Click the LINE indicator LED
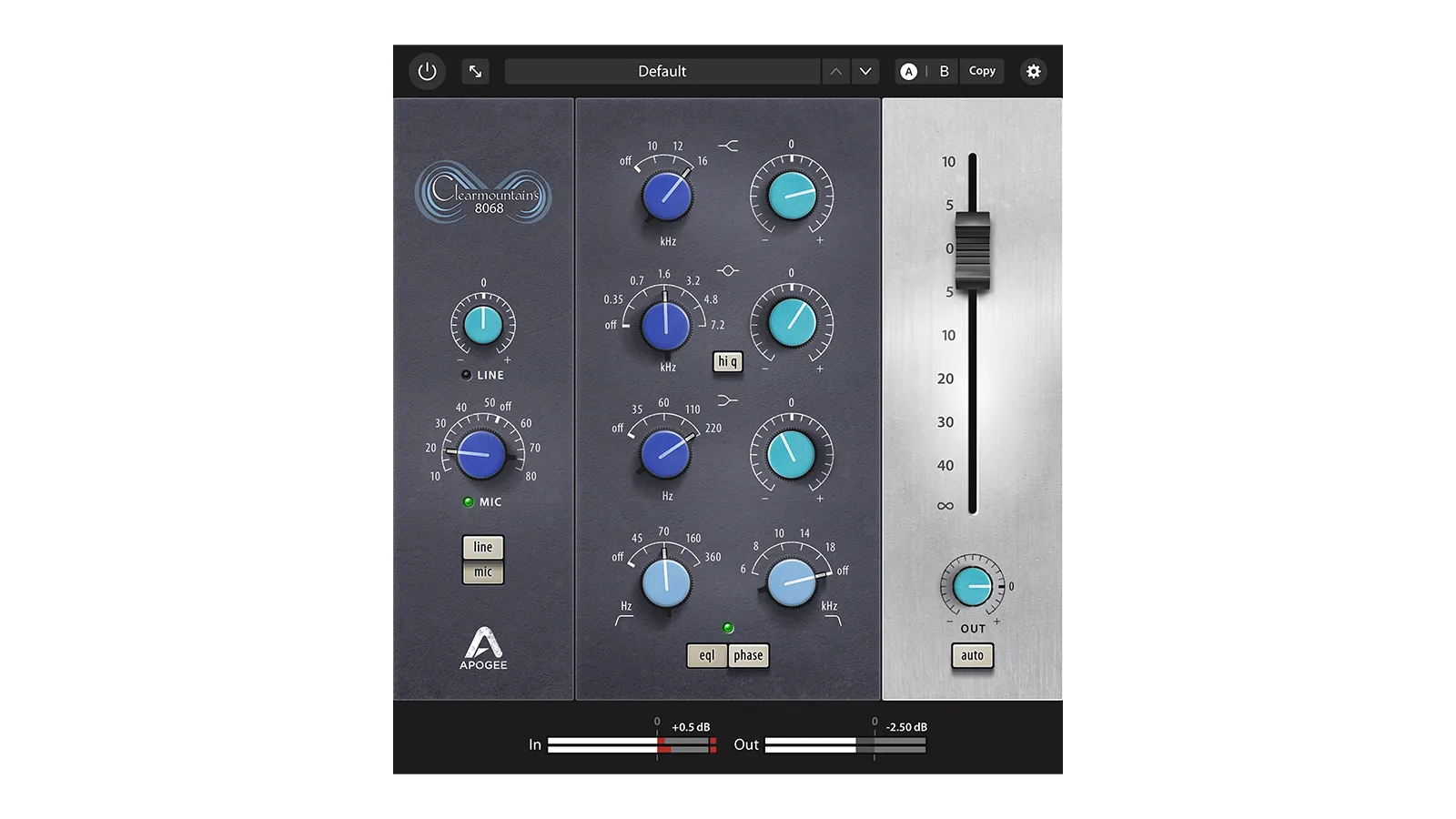Screen dimensions: 1456x819 [x=466, y=375]
